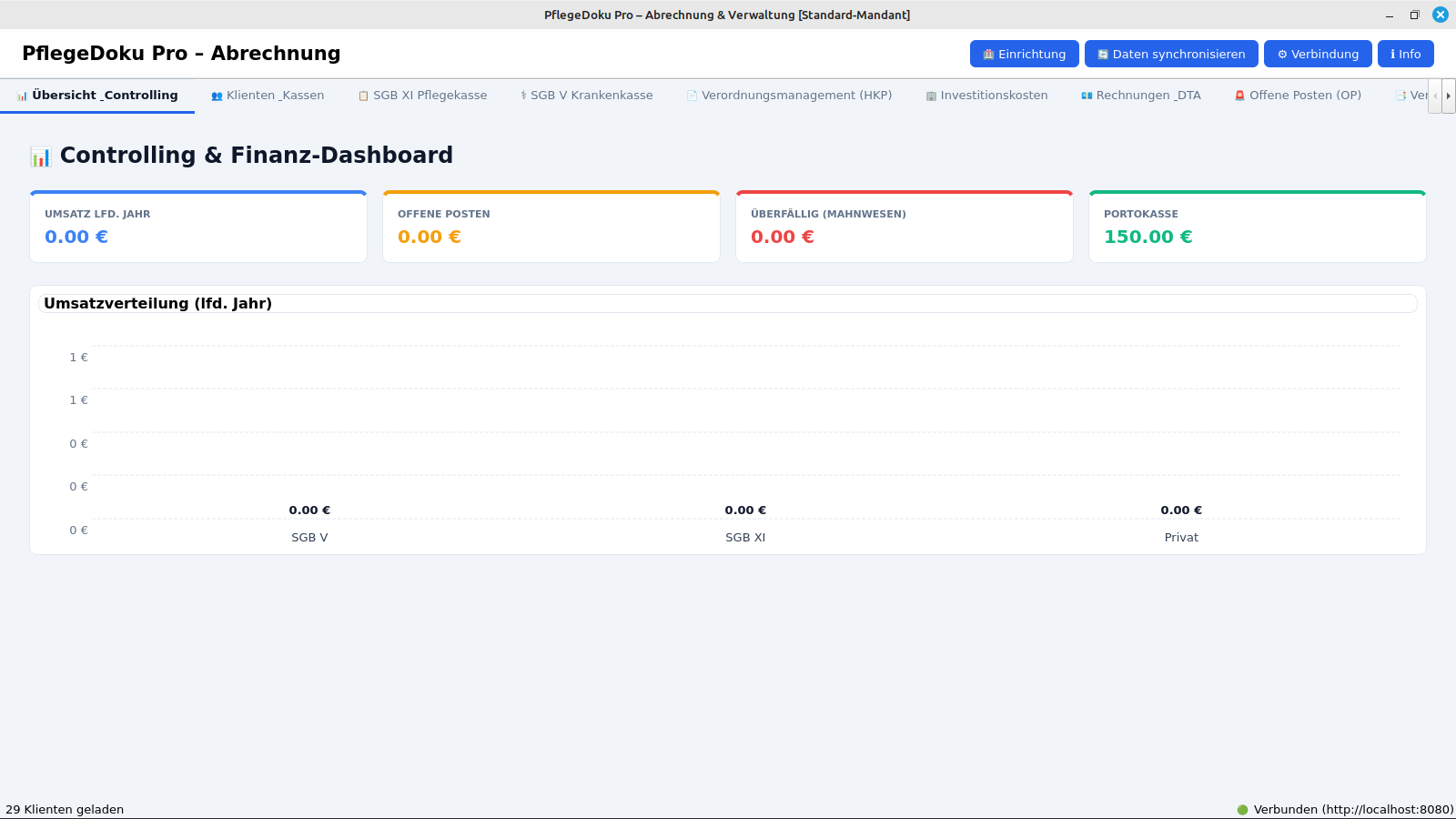This screenshot has height=819, width=1456.
Task: Open the SGB XI Pflegekasse tab
Action: 422,96
